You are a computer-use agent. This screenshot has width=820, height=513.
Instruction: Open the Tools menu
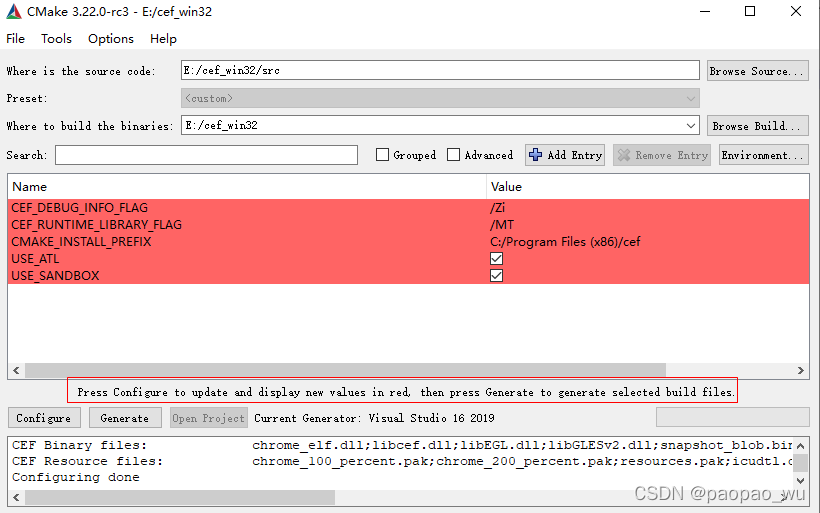click(x=56, y=39)
